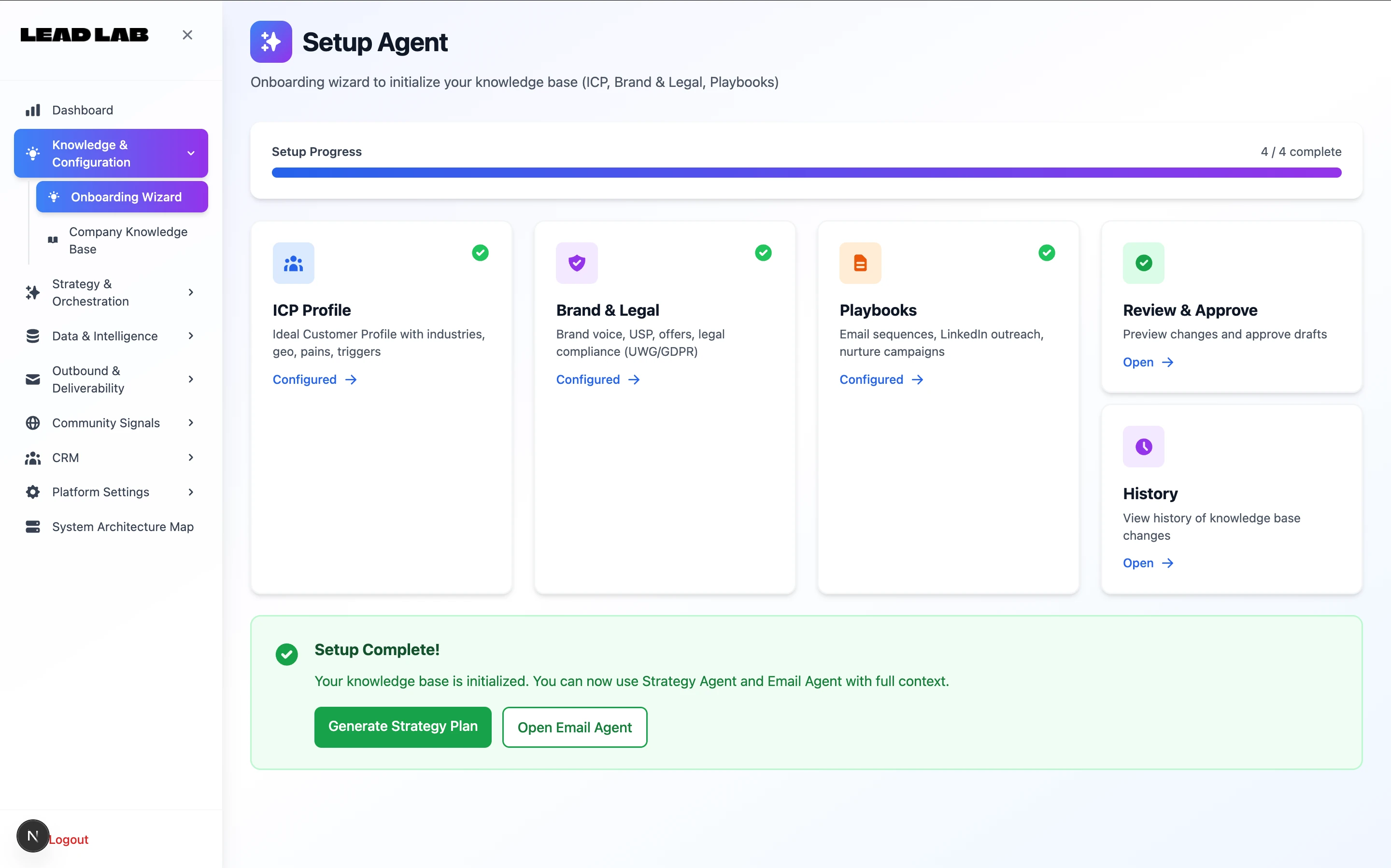This screenshot has height=868, width=1391.
Task: Click Playbooks green completion checkmark
Action: pos(1047,252)
